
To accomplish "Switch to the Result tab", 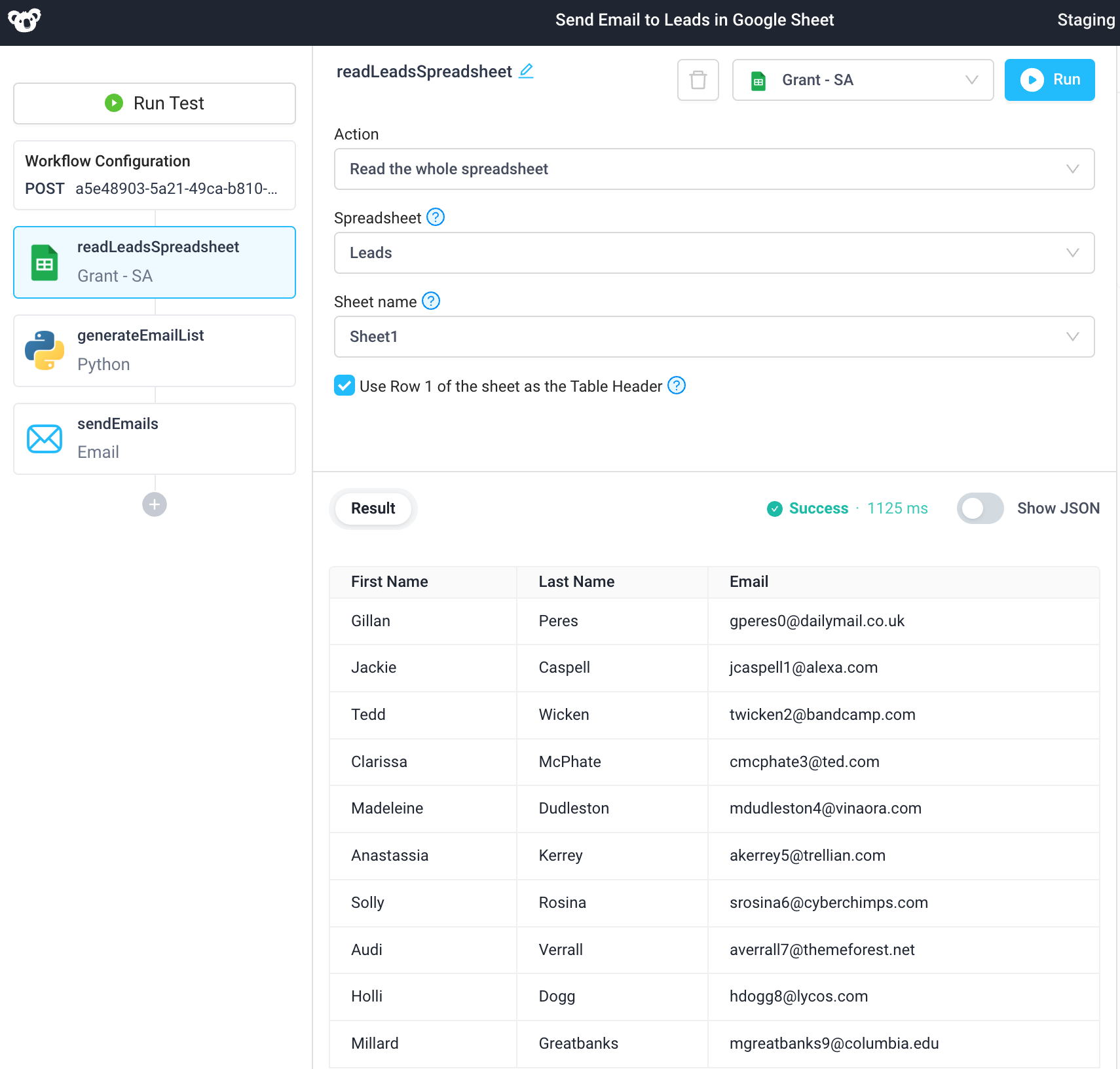I will 373,508.
